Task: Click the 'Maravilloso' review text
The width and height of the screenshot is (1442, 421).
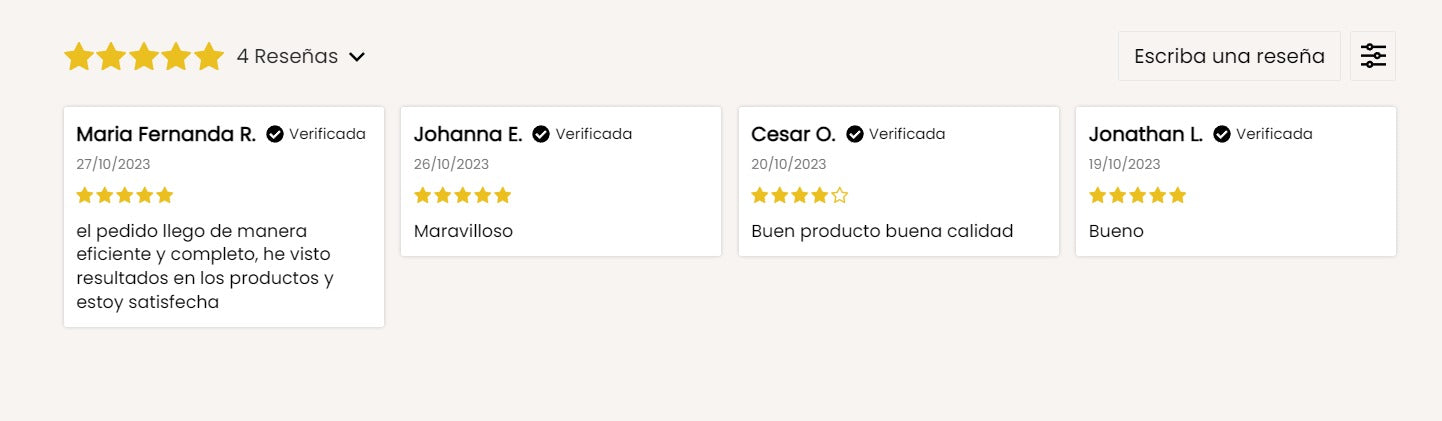Action: 463,231
